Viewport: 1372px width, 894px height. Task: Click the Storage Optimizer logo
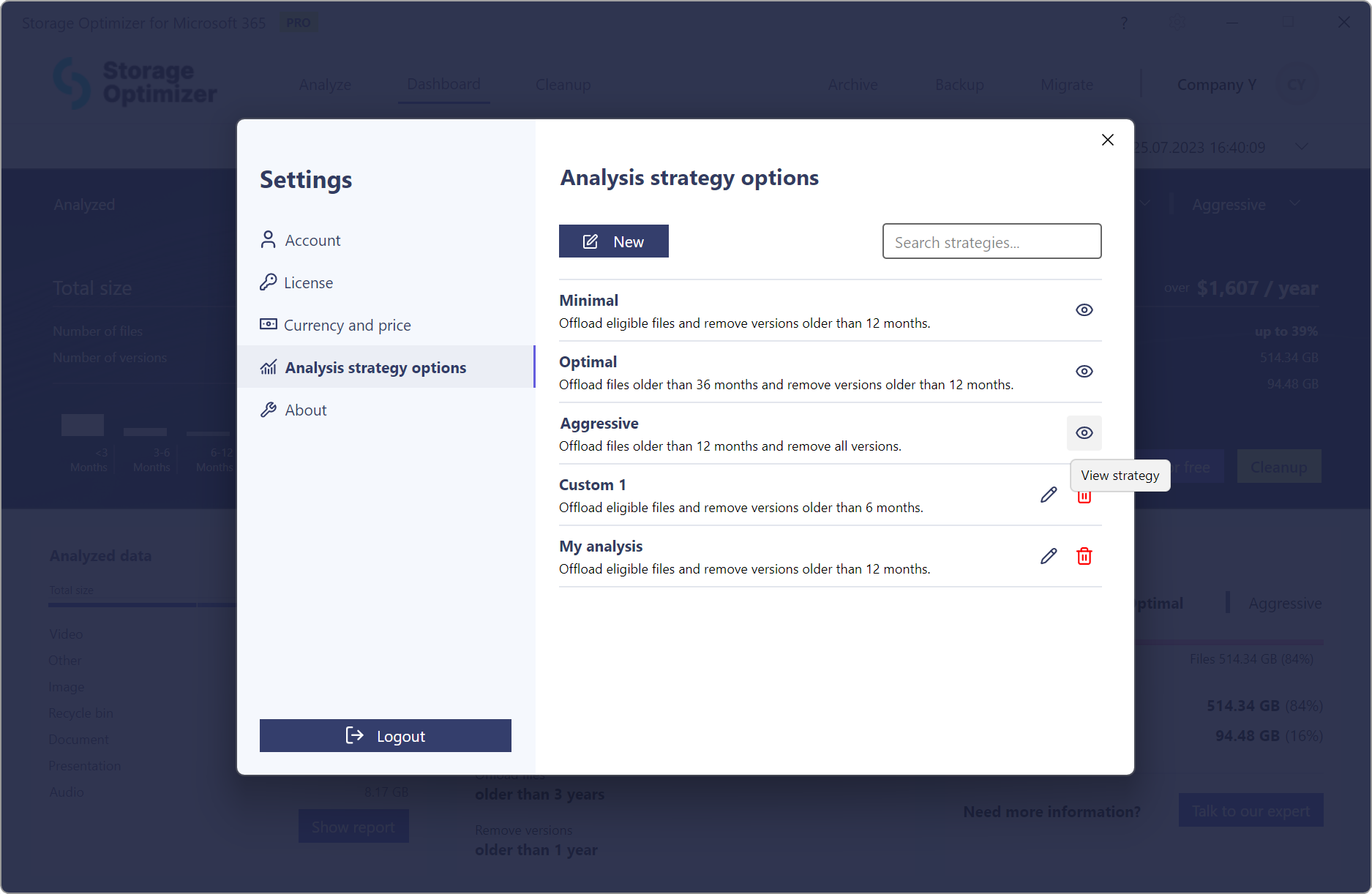135,83
